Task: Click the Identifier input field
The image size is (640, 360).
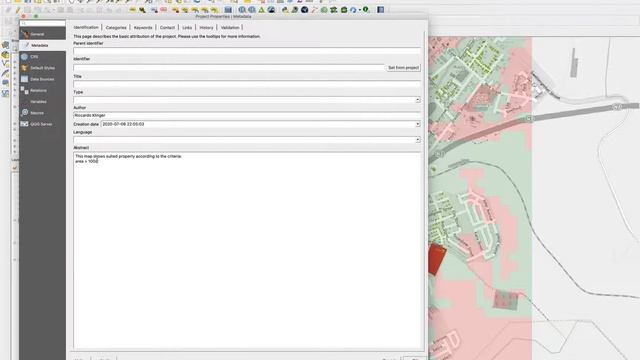Action: [x=229, y=67]
